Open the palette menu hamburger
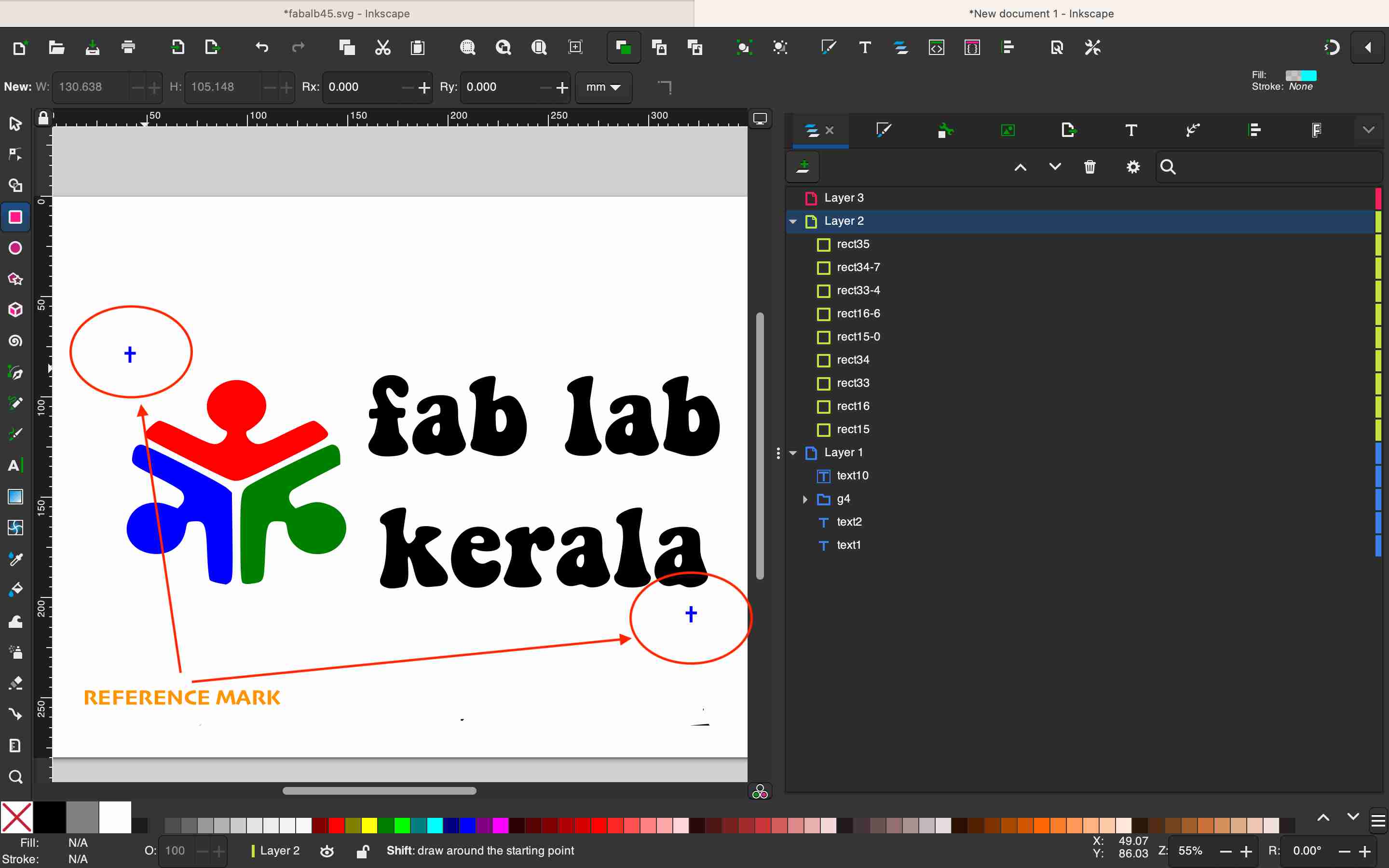The width and height of the screenshot is (1389, 868). click(1377, 821)
